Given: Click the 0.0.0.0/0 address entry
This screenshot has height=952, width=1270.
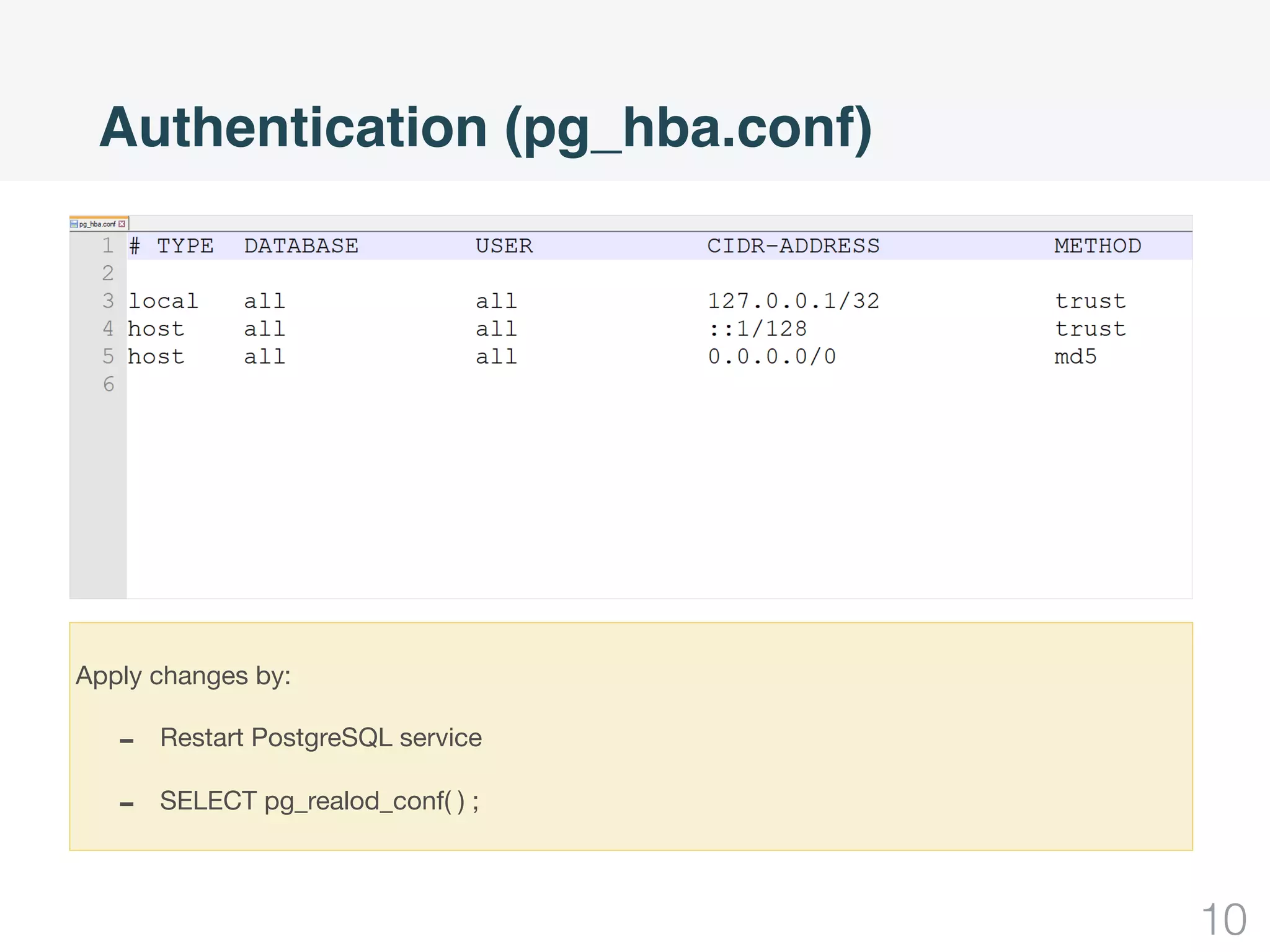Looking at the screenshot, I should pos(771,356).
